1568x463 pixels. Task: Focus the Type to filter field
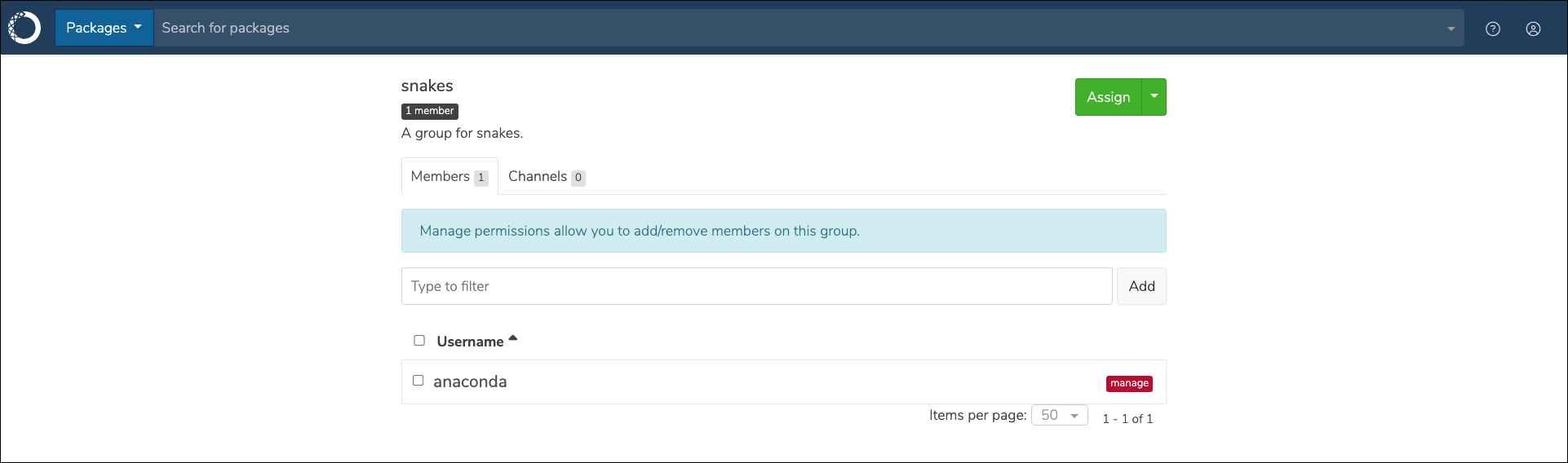coord(756,286)
